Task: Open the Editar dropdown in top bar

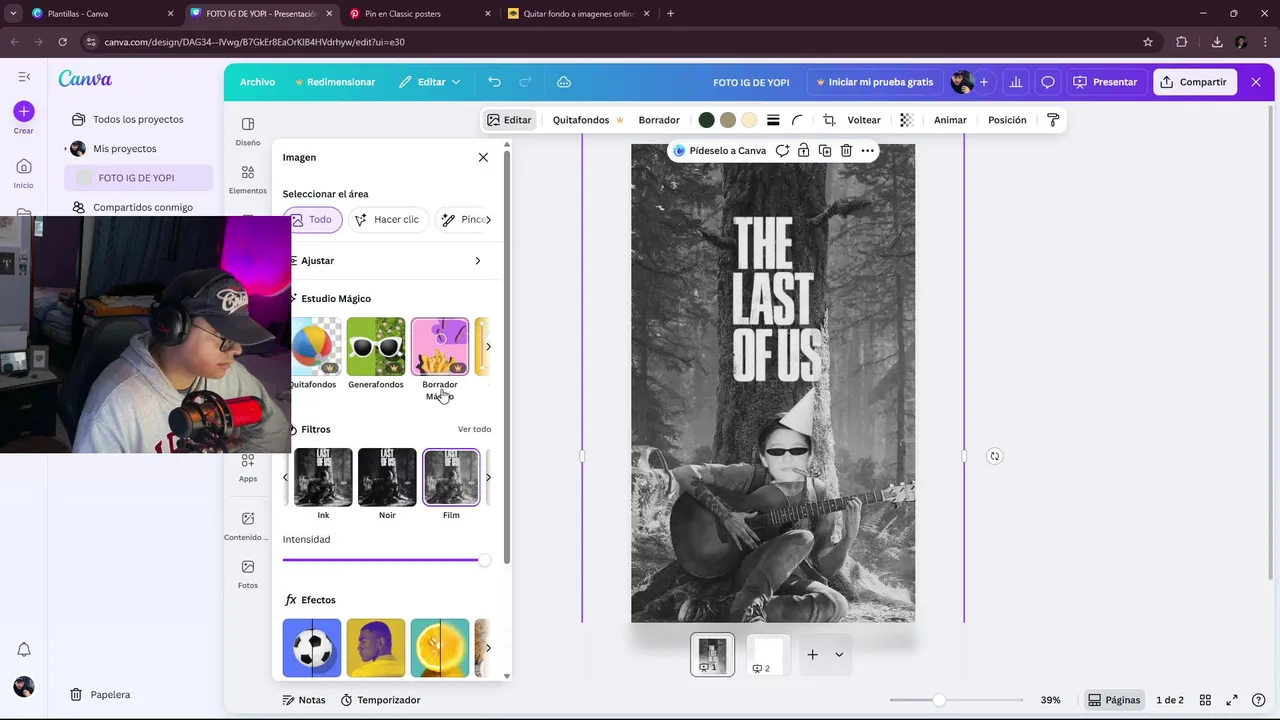Action: [430, 82]
